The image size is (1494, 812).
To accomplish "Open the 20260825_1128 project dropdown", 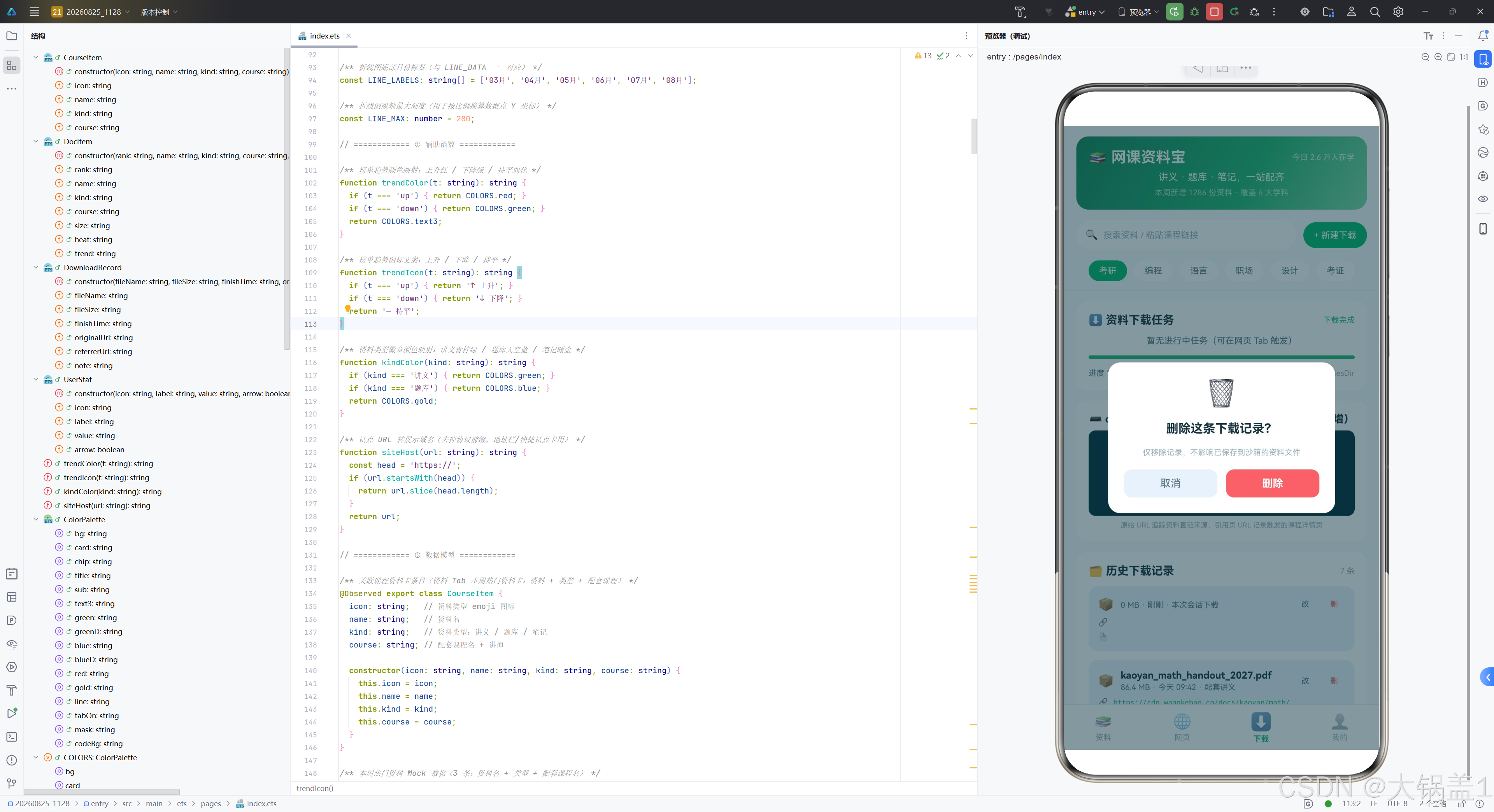I will pyautogui.click(x=90, y=12).
